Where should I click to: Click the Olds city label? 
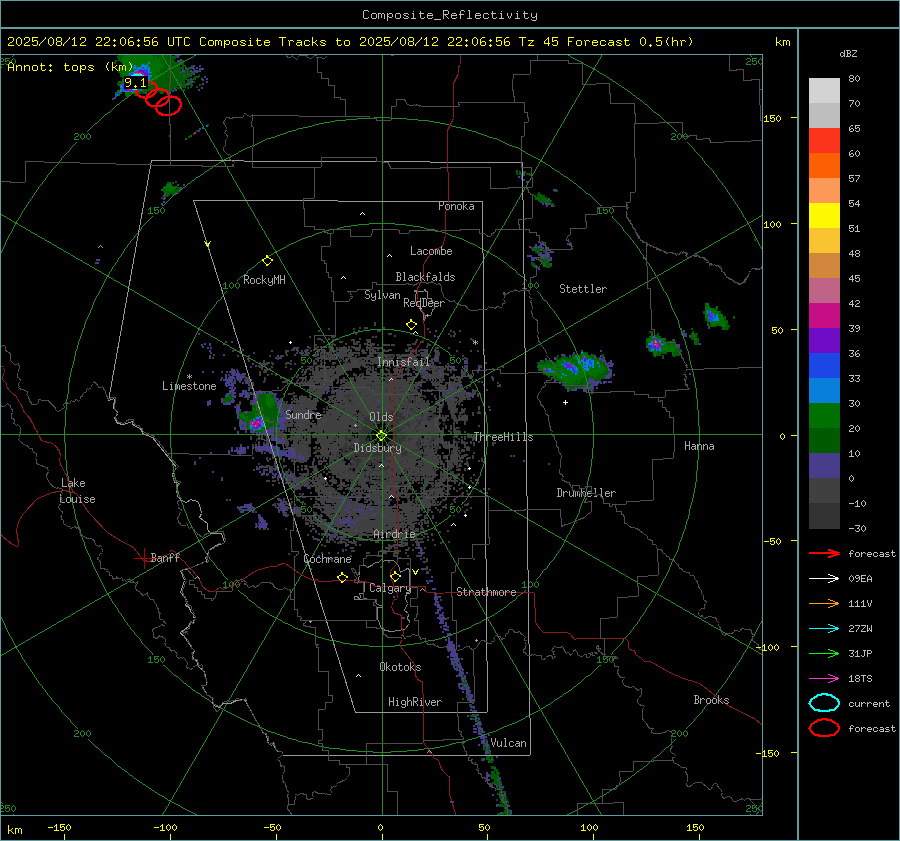(381, 417)
